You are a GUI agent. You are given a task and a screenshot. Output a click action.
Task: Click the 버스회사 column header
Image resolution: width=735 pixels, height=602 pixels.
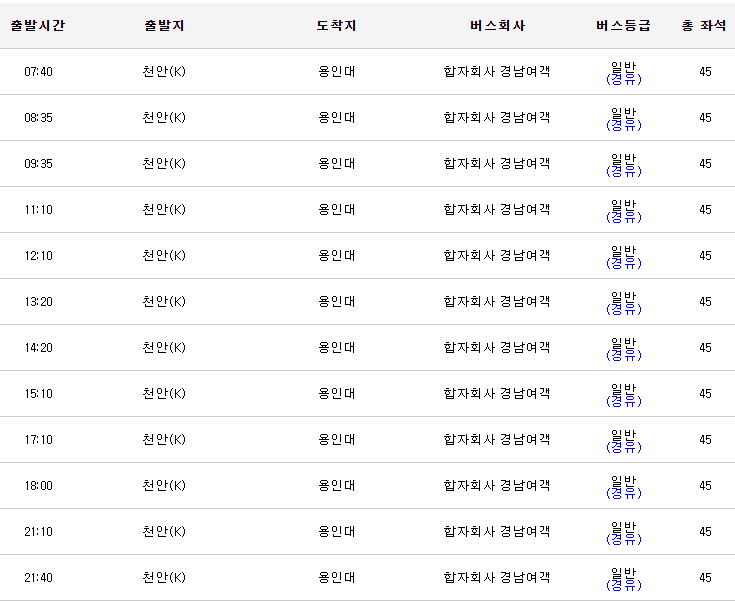497,25
